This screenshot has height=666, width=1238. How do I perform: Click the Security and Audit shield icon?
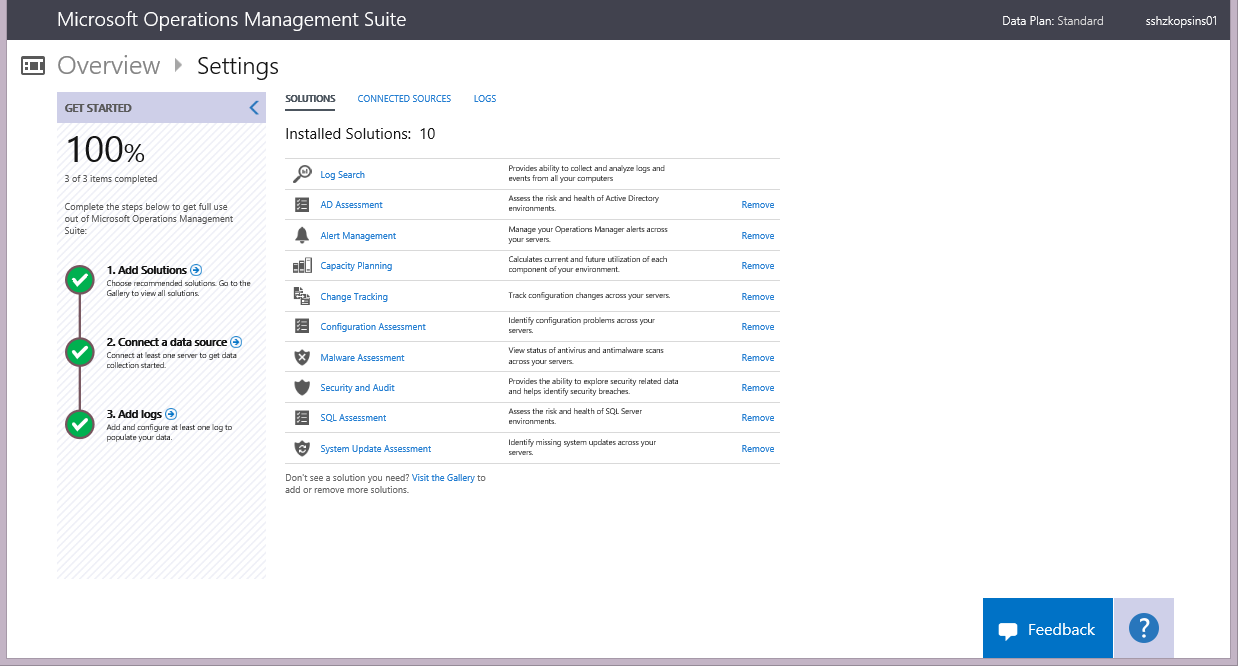click(x=301, y=386)
